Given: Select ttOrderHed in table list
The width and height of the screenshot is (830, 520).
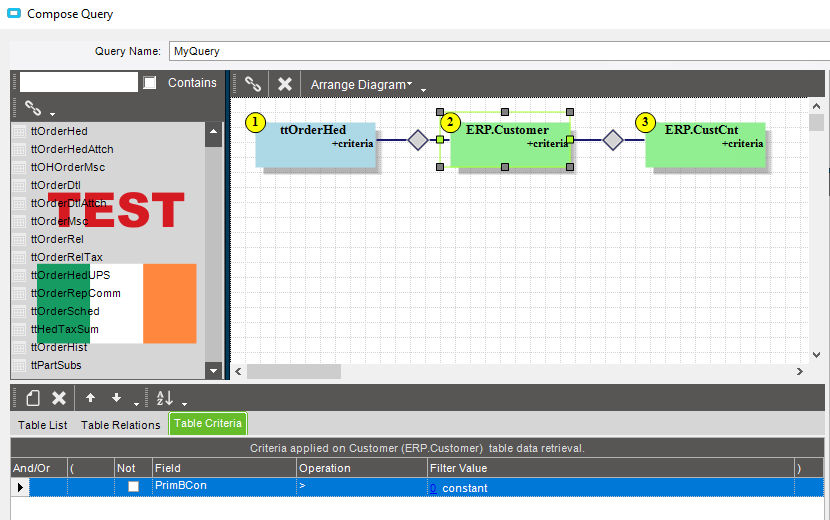Looking at the screenshot, I should 59,131.
